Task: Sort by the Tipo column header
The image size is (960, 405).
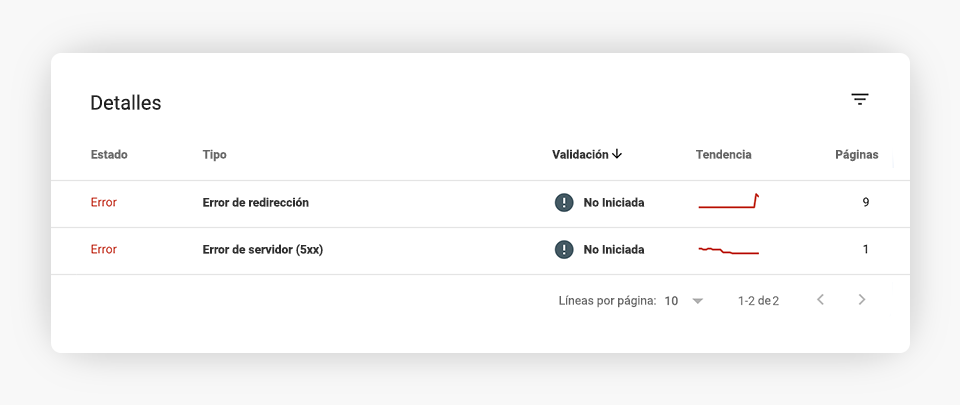Action: click(x=214, y=155)
